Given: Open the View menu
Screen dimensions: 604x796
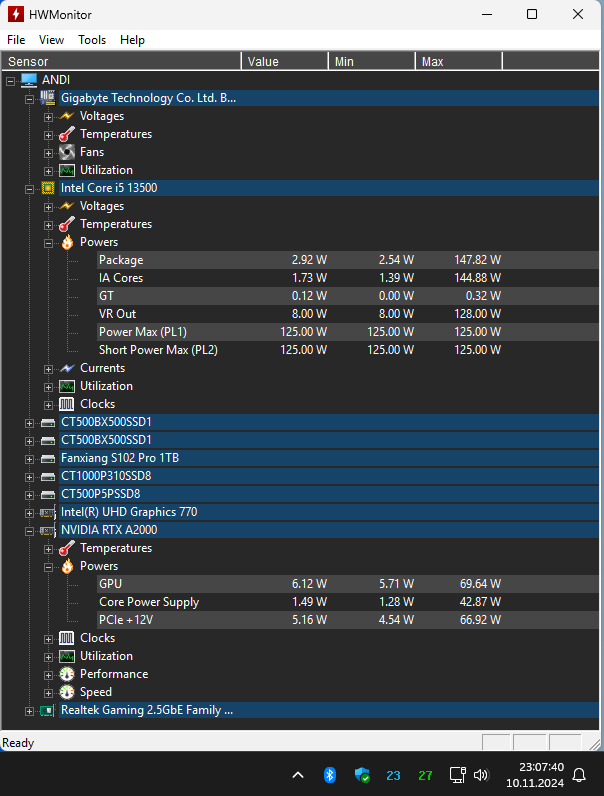Looking at the screenshot, I should click(51, 40).
